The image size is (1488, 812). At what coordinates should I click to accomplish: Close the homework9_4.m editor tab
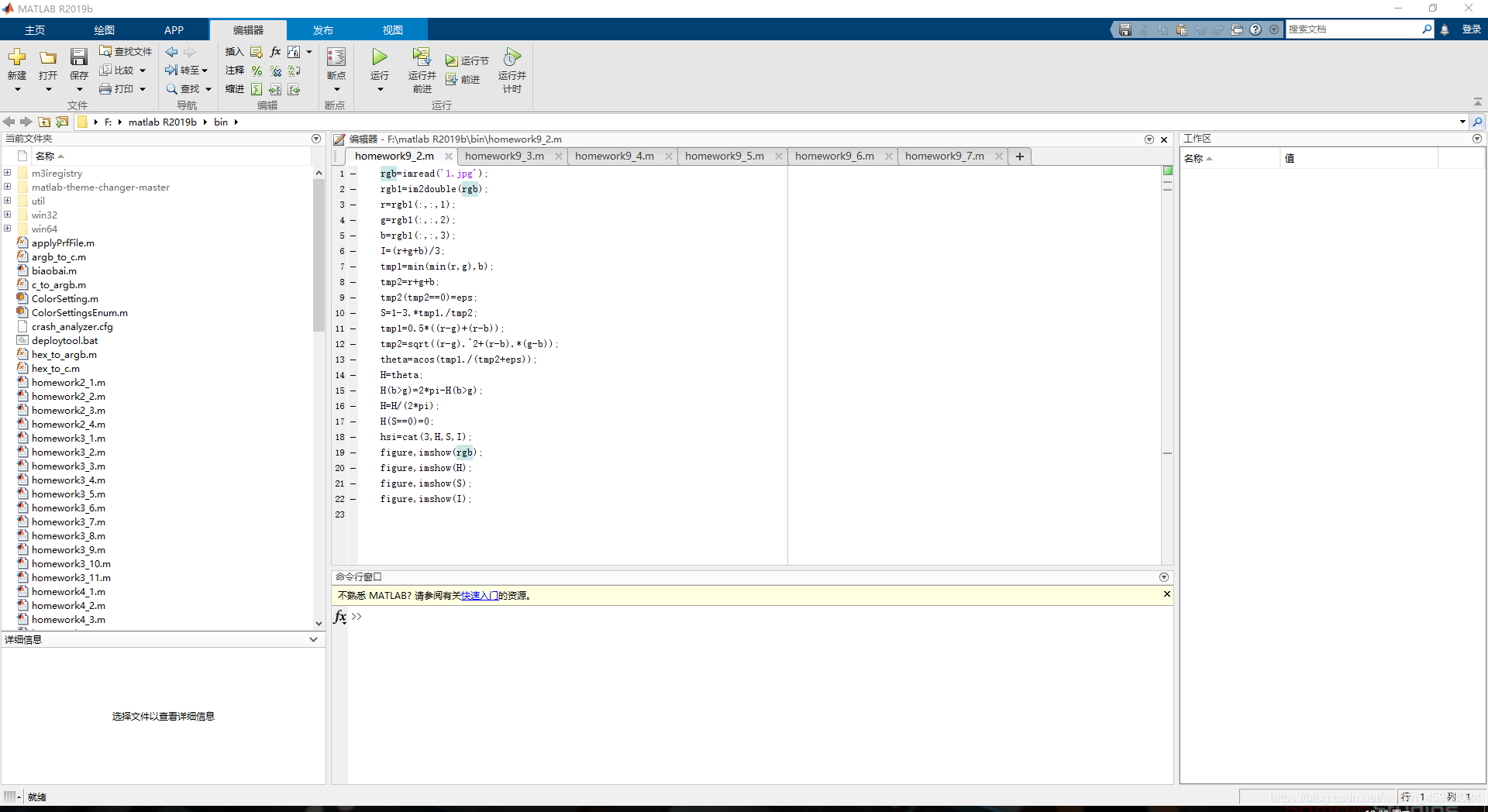tap(668, 157)
